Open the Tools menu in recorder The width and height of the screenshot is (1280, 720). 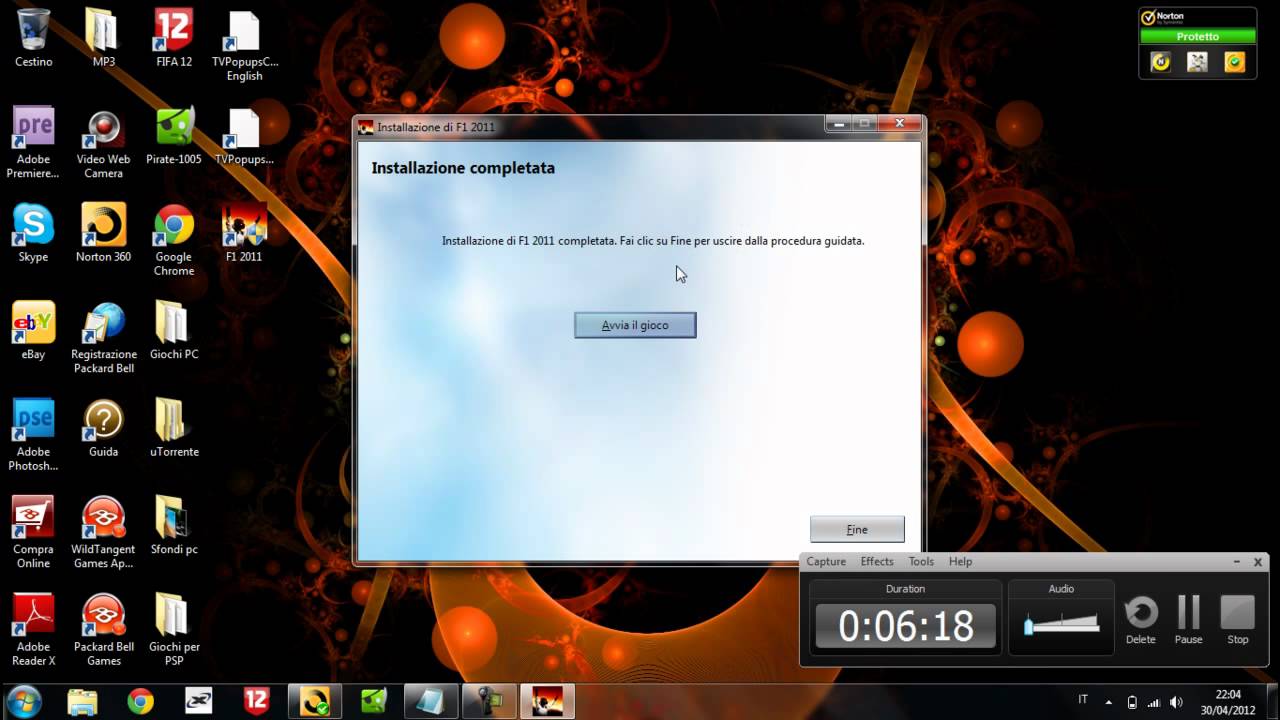coord(921,562)
